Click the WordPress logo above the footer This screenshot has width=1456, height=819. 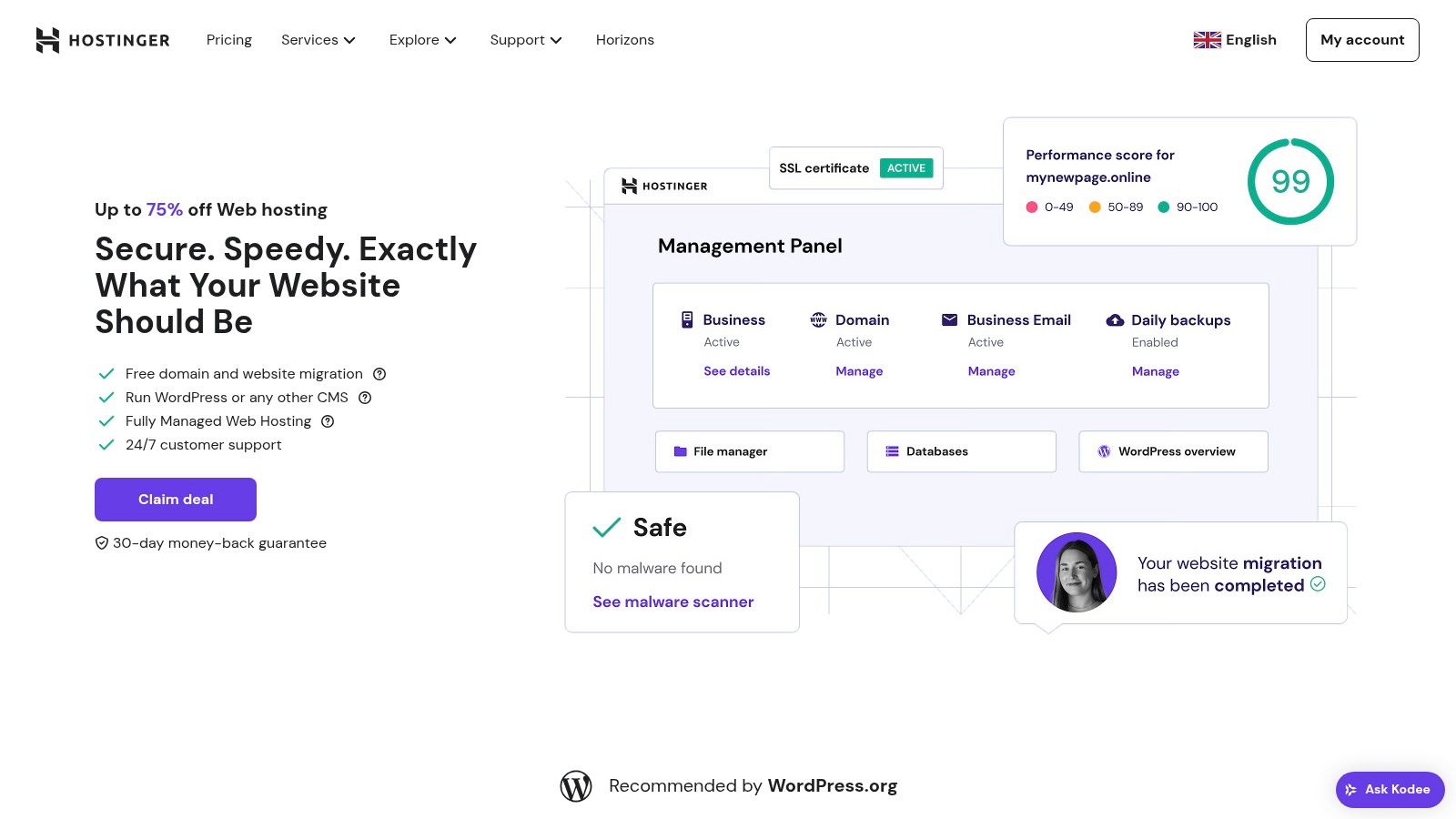(x=576, y=786)
